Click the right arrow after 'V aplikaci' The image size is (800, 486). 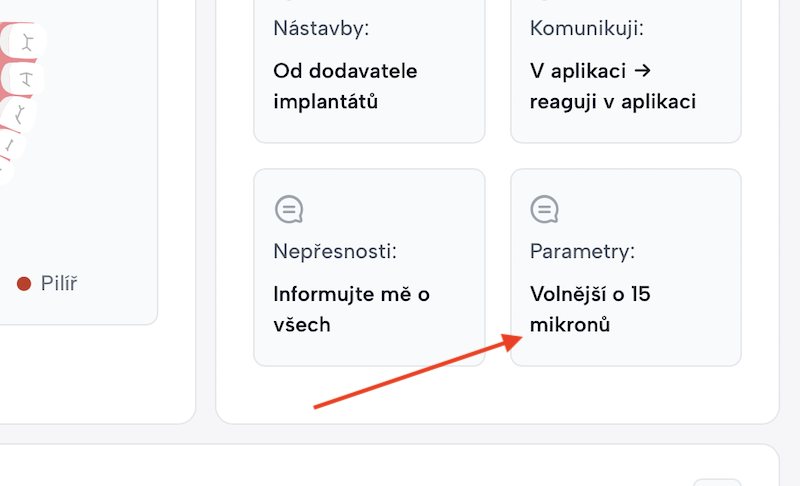(642, 70)
